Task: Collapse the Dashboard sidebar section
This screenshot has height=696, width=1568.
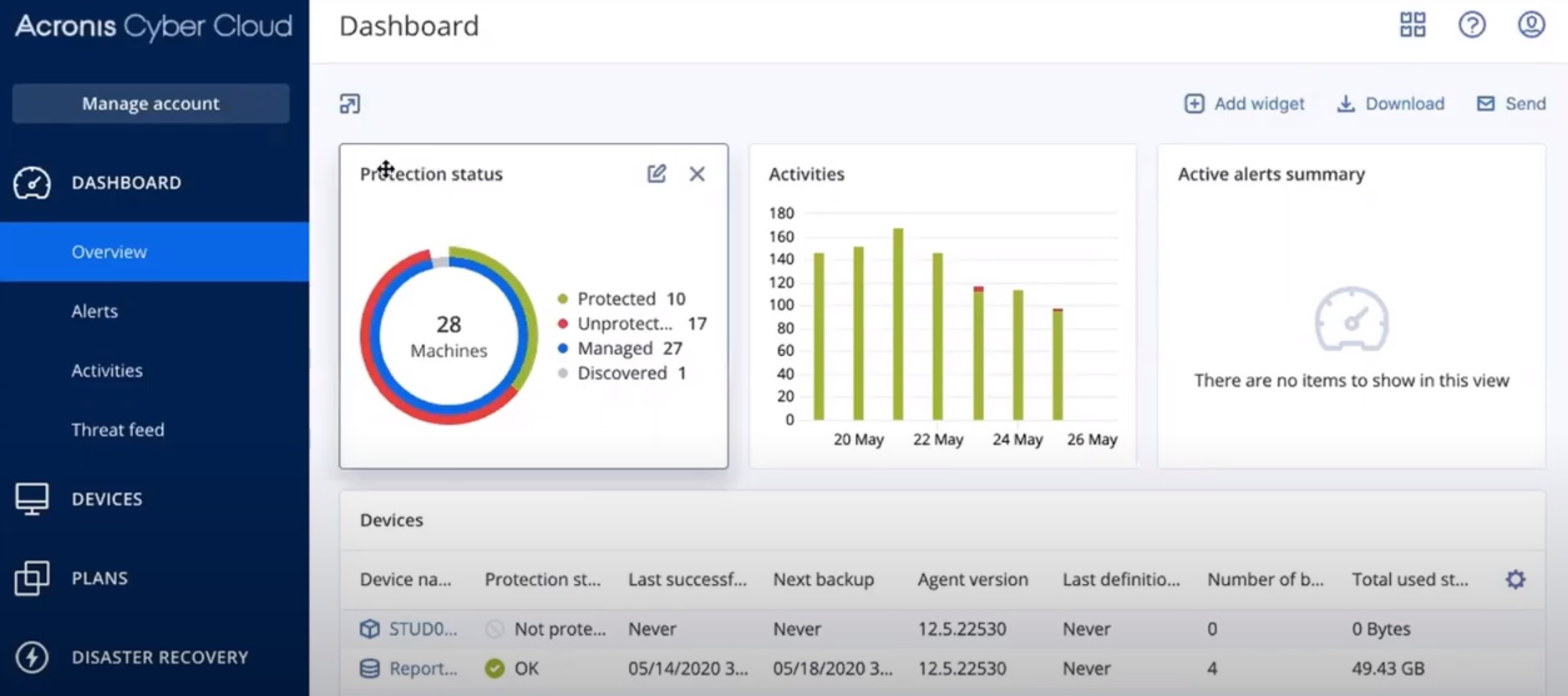Action: [125, 183]
